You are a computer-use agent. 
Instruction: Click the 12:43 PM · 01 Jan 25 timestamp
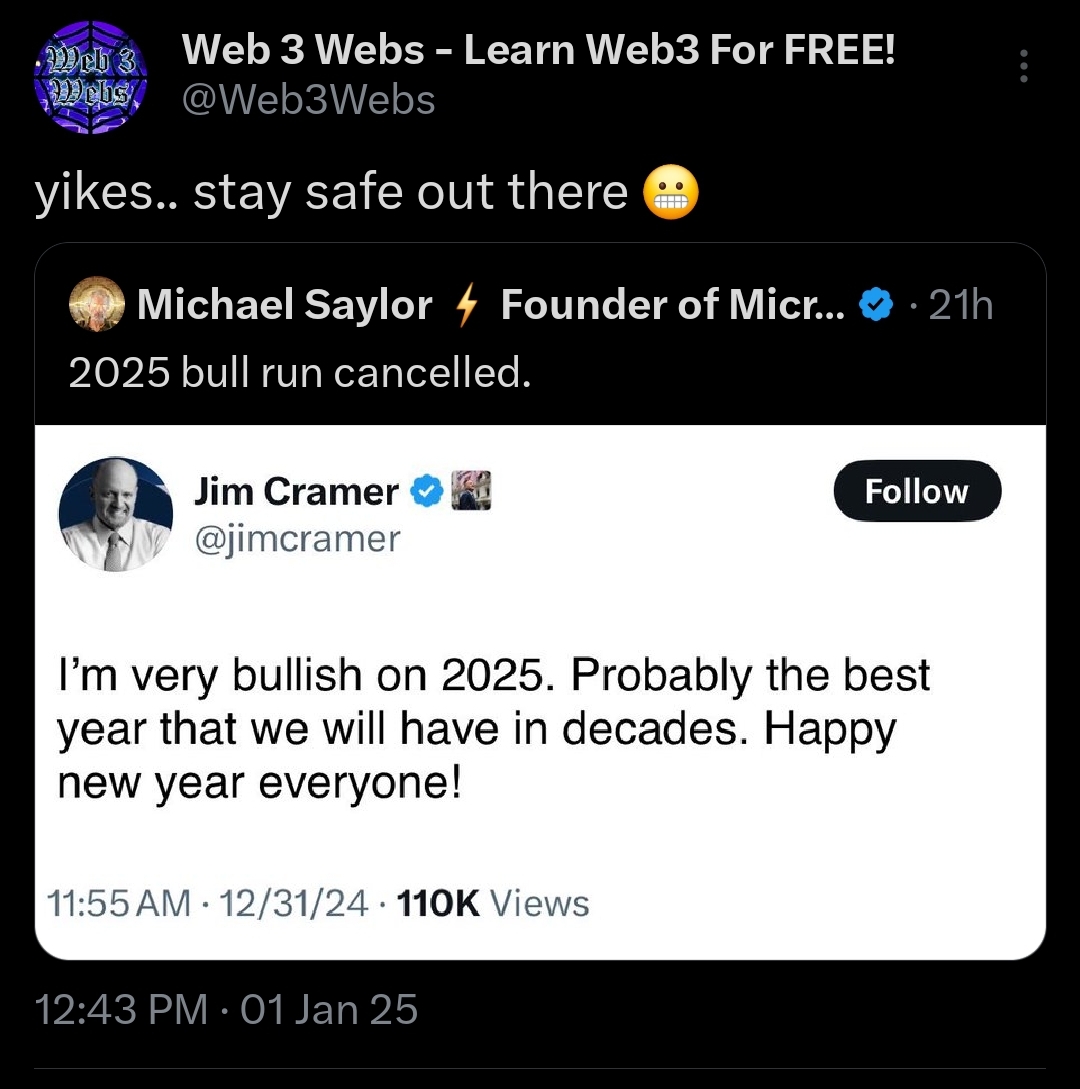226,1009
